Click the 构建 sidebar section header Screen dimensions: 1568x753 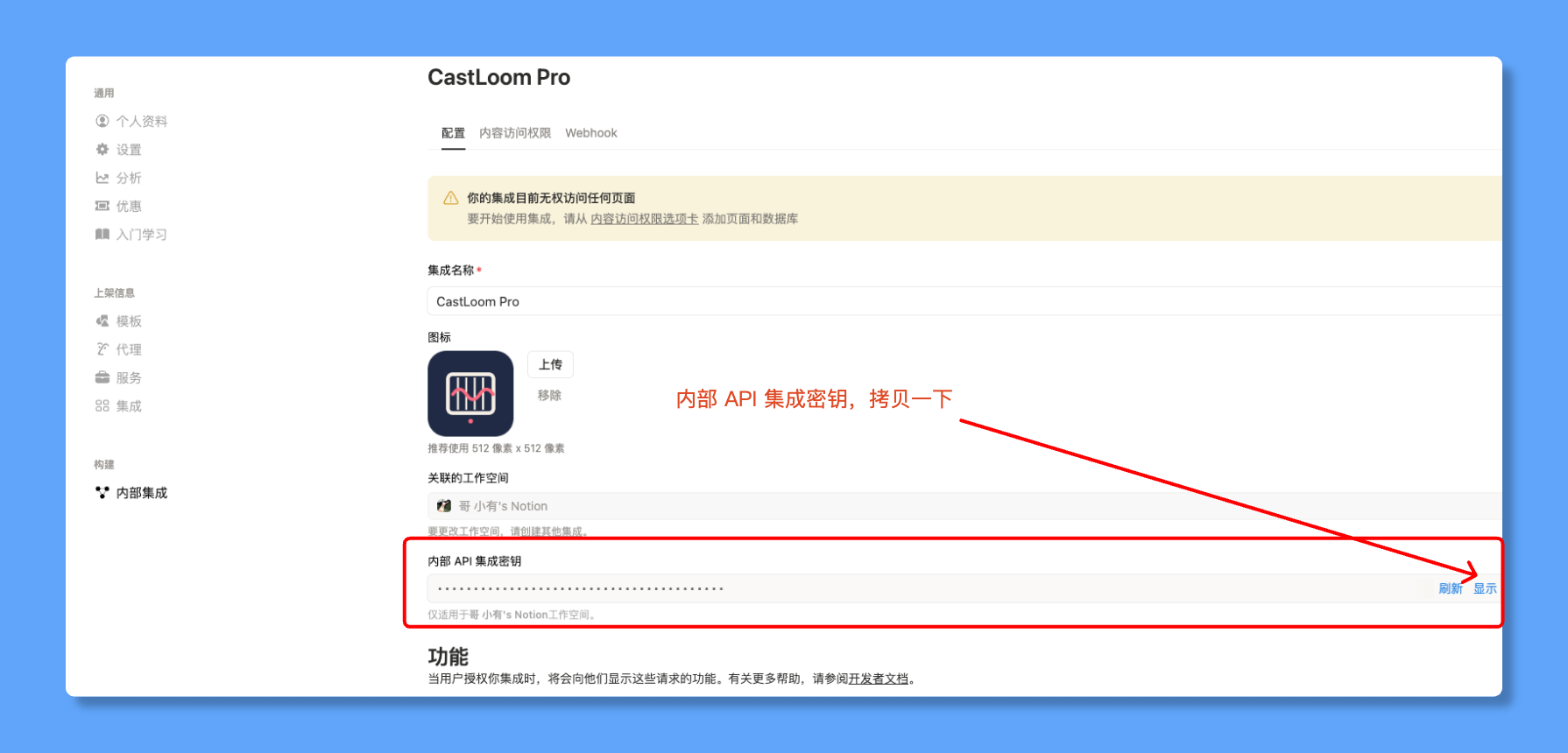pos(104,464)
